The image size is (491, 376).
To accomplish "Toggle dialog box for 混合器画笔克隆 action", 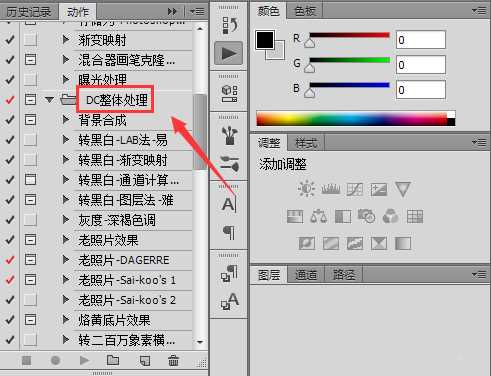I will (30, 60).
